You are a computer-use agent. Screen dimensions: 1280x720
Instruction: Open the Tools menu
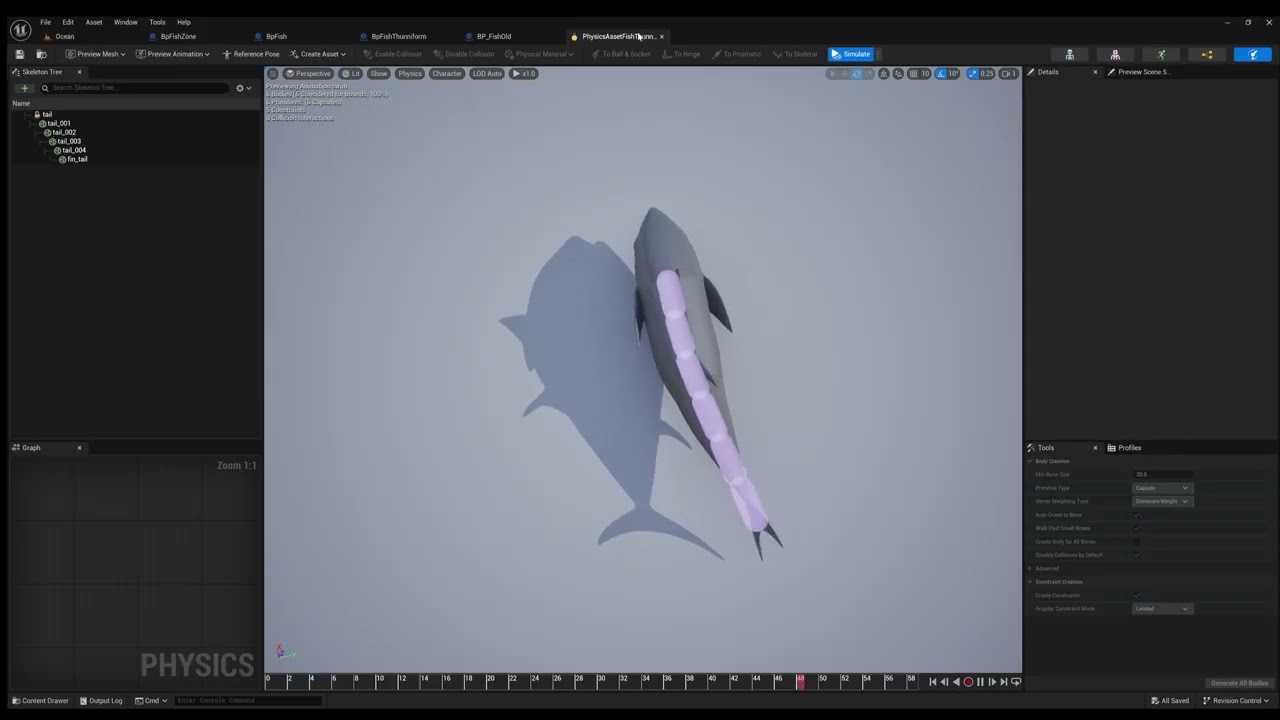157,22
